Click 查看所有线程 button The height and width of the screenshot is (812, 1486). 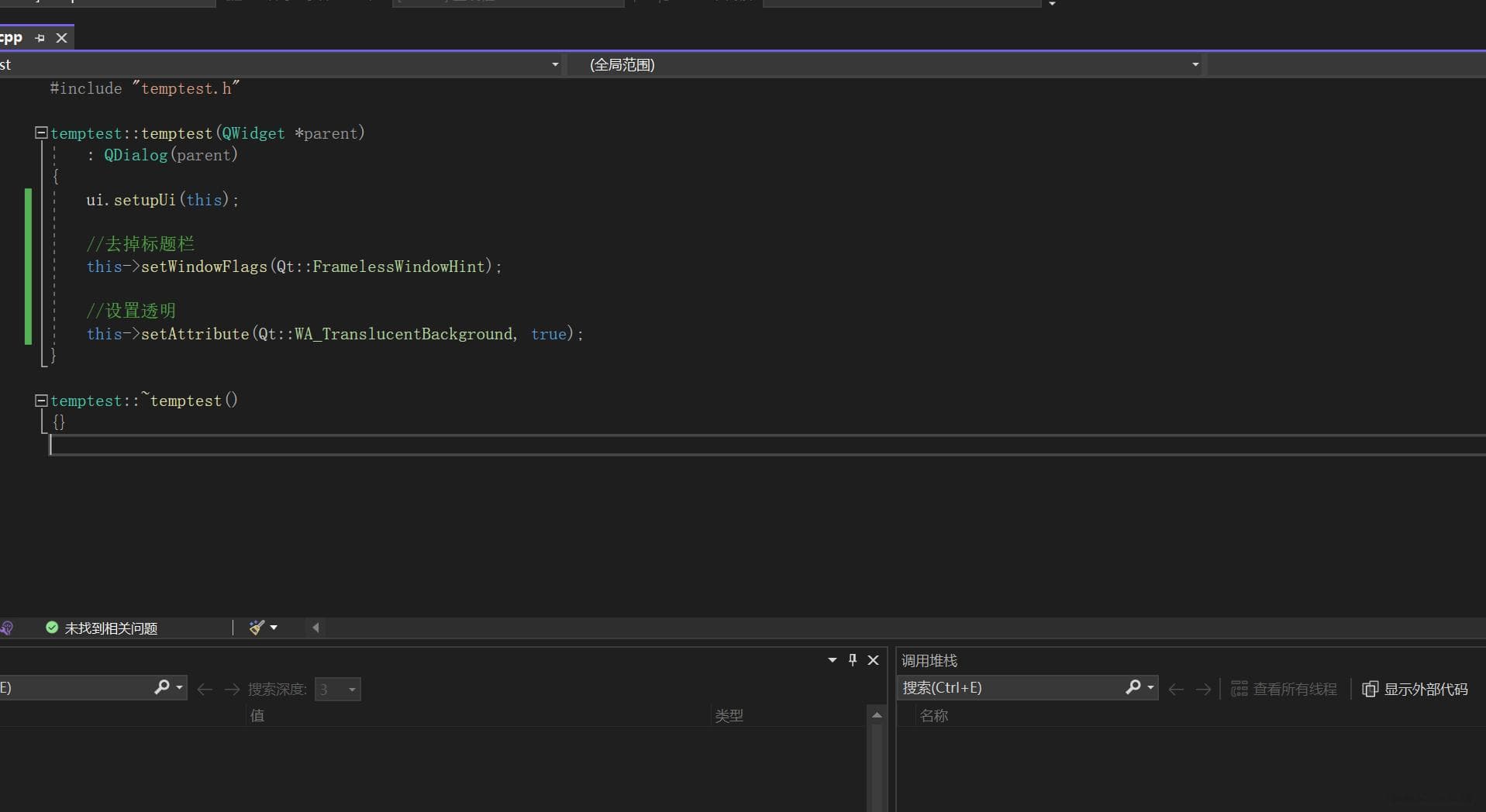coord(1284,689)
